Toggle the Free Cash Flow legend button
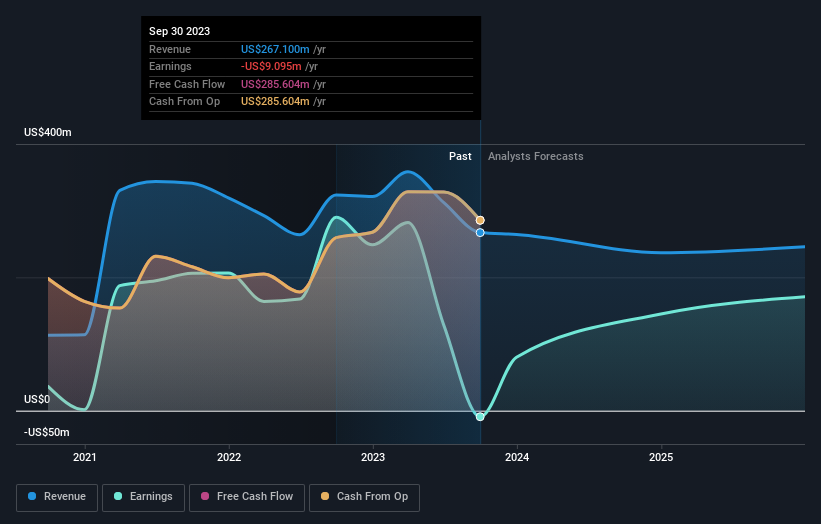The image size is (821, 524). pyautogui.click(x=247, y=497)
